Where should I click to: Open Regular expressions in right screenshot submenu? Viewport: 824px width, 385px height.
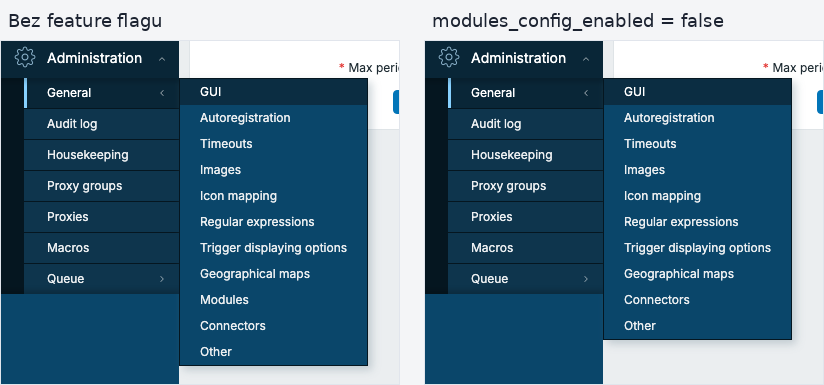point(697,222)
